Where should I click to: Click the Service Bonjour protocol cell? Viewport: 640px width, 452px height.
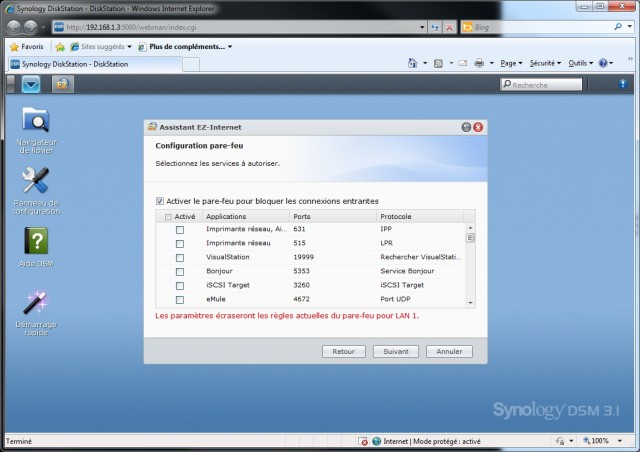click(x=407, y=271)
